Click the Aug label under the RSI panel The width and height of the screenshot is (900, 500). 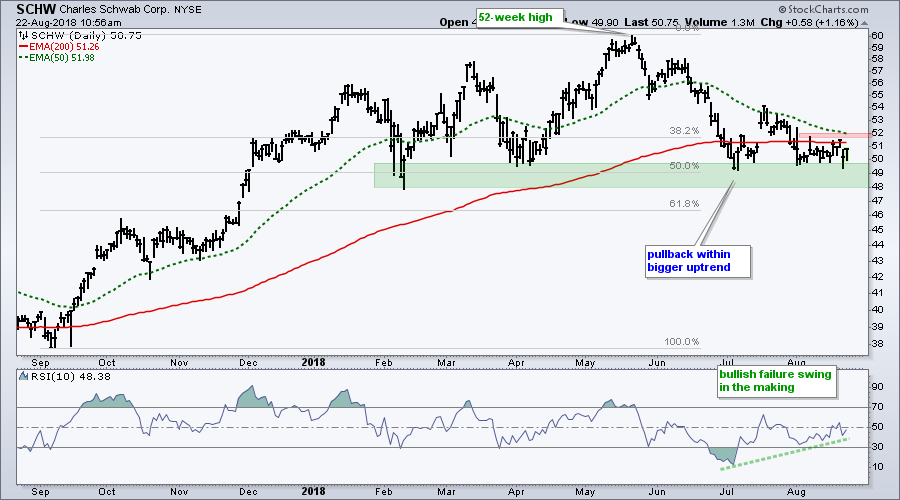point(796,491)
